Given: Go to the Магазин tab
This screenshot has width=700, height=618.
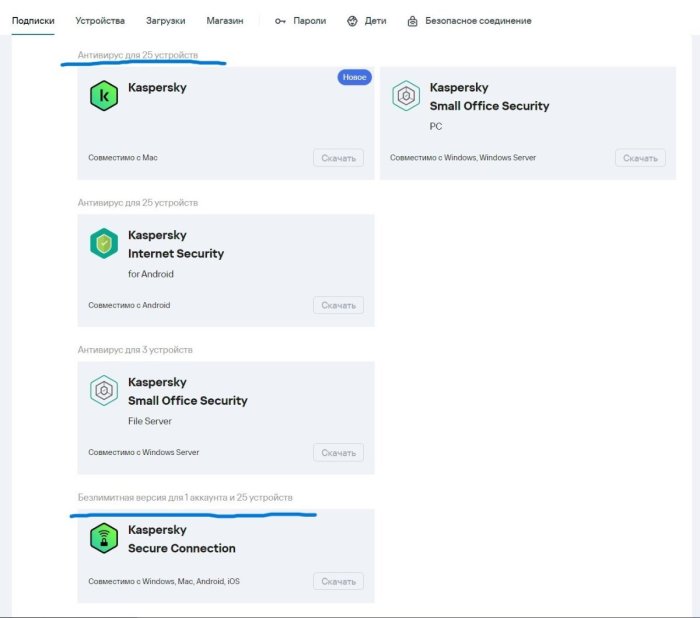Looking at the screenshot, I should [225, 21].
